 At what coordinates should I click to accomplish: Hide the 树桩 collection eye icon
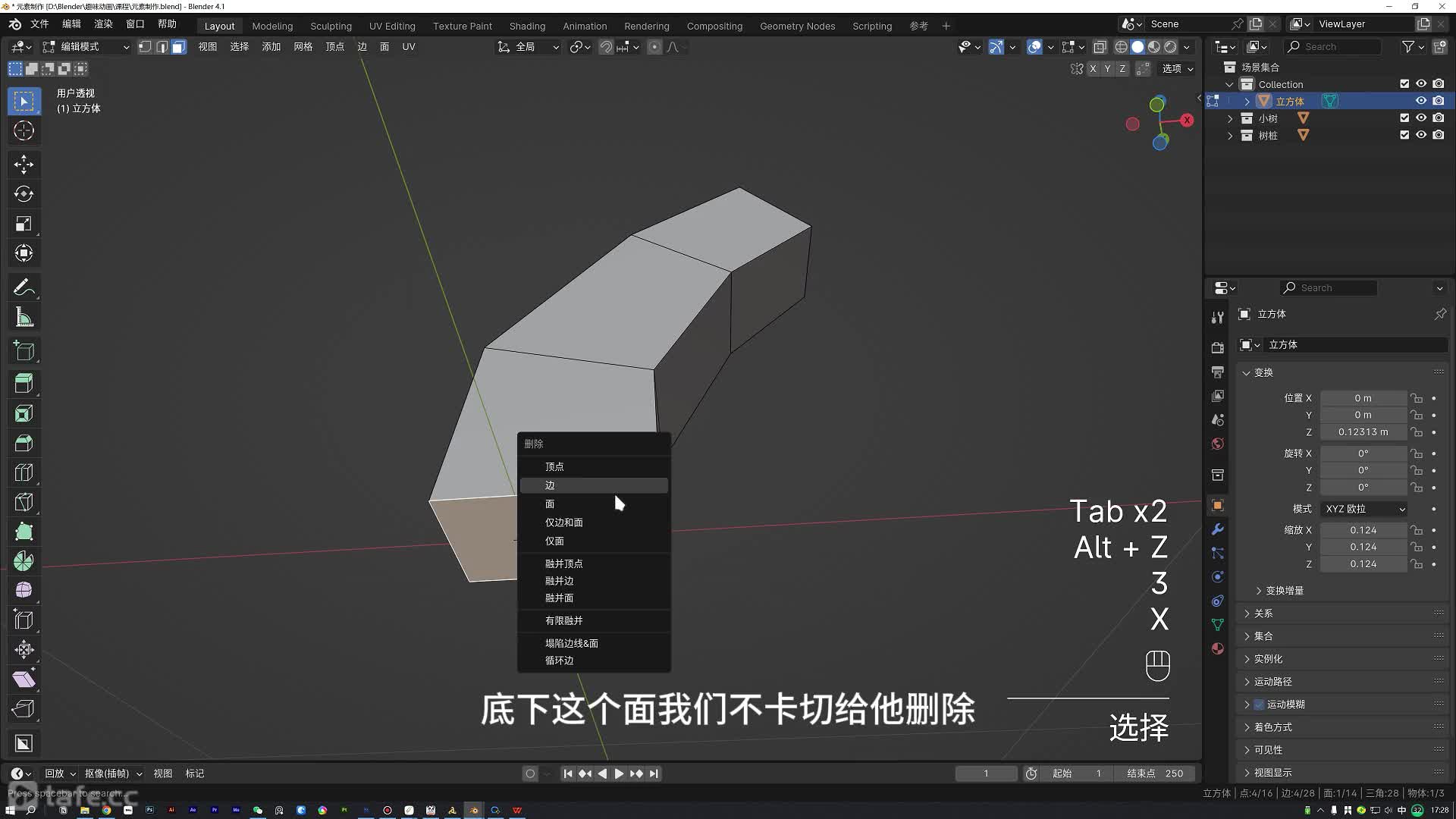tap(1421, 135)
